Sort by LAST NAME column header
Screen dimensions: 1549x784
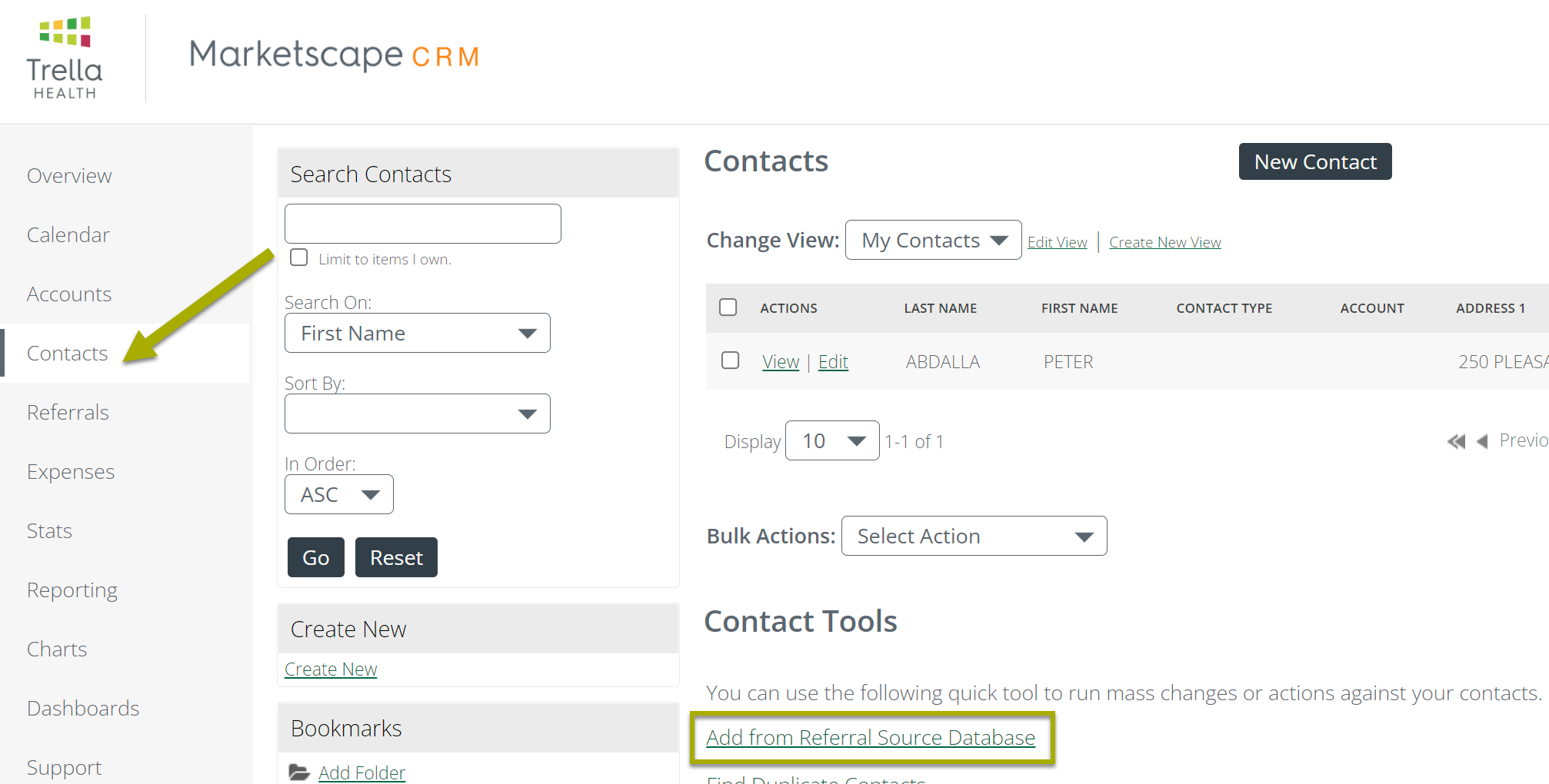click(941, 308)
